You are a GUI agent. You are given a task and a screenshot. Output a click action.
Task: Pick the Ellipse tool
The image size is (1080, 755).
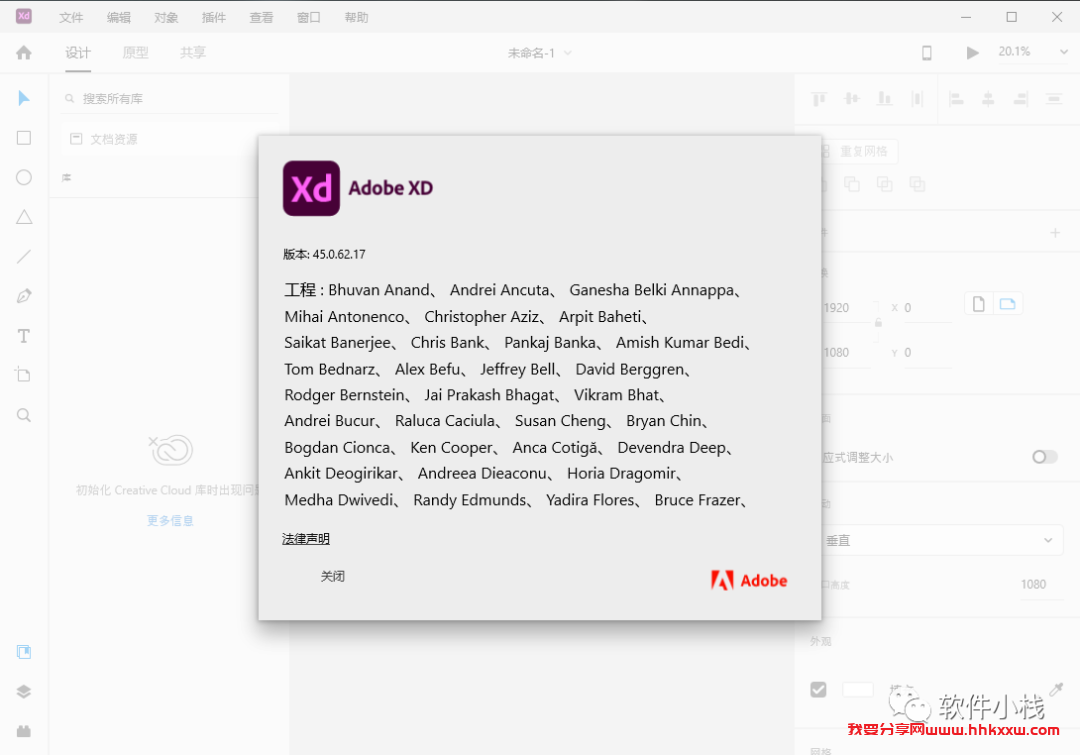click(23, 178)
